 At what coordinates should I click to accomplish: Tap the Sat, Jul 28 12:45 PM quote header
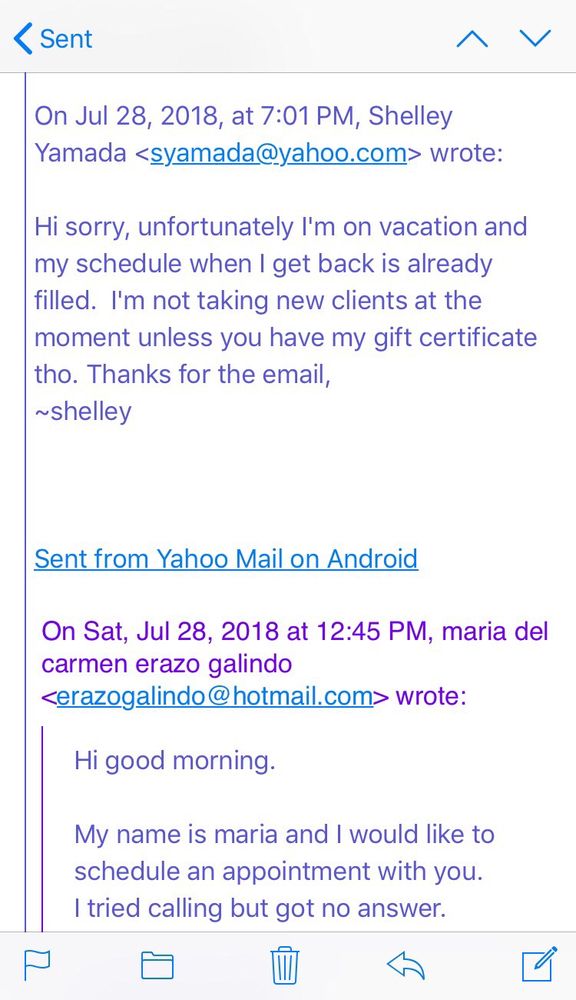click(295, 663)
